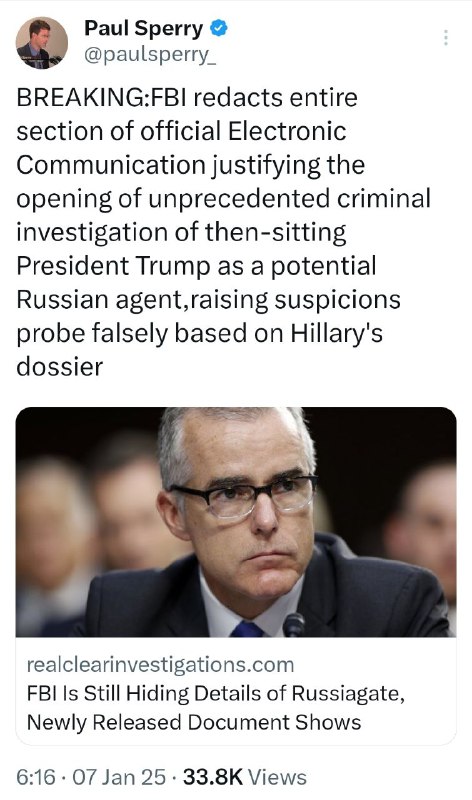Click the 6:16 timestamp
Screen dimensions: 472x800
[x=36, y=777]
